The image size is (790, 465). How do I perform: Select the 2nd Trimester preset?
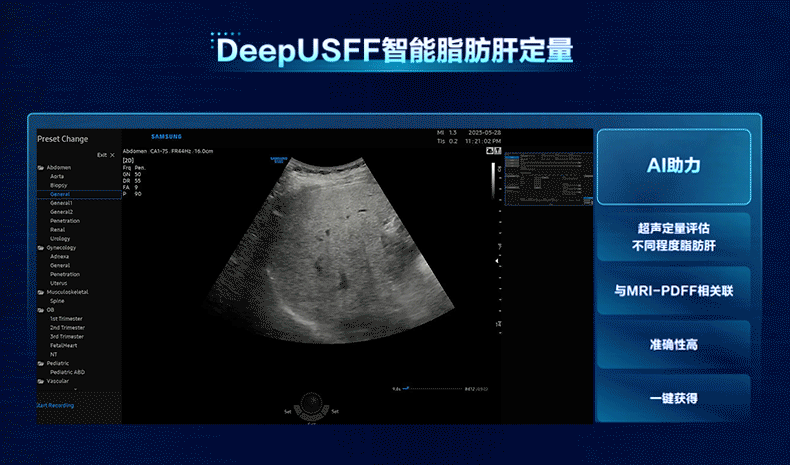pos(68,327)
